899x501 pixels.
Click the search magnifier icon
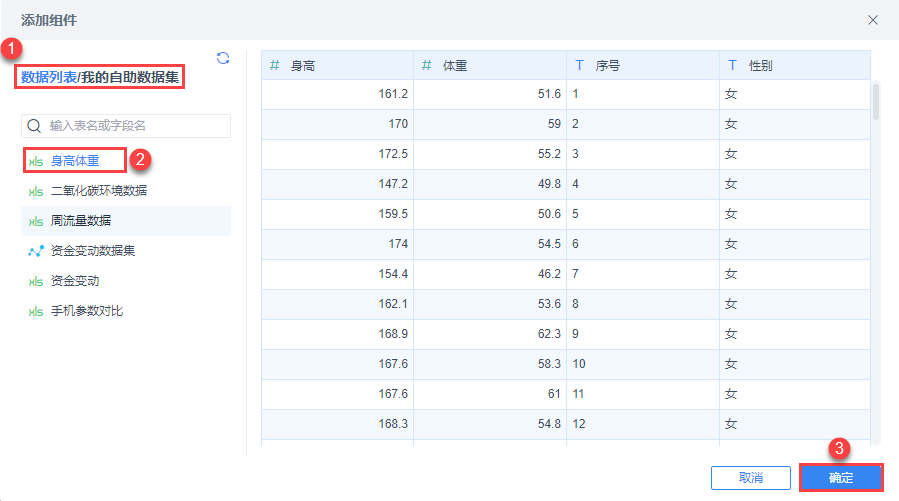34,126
